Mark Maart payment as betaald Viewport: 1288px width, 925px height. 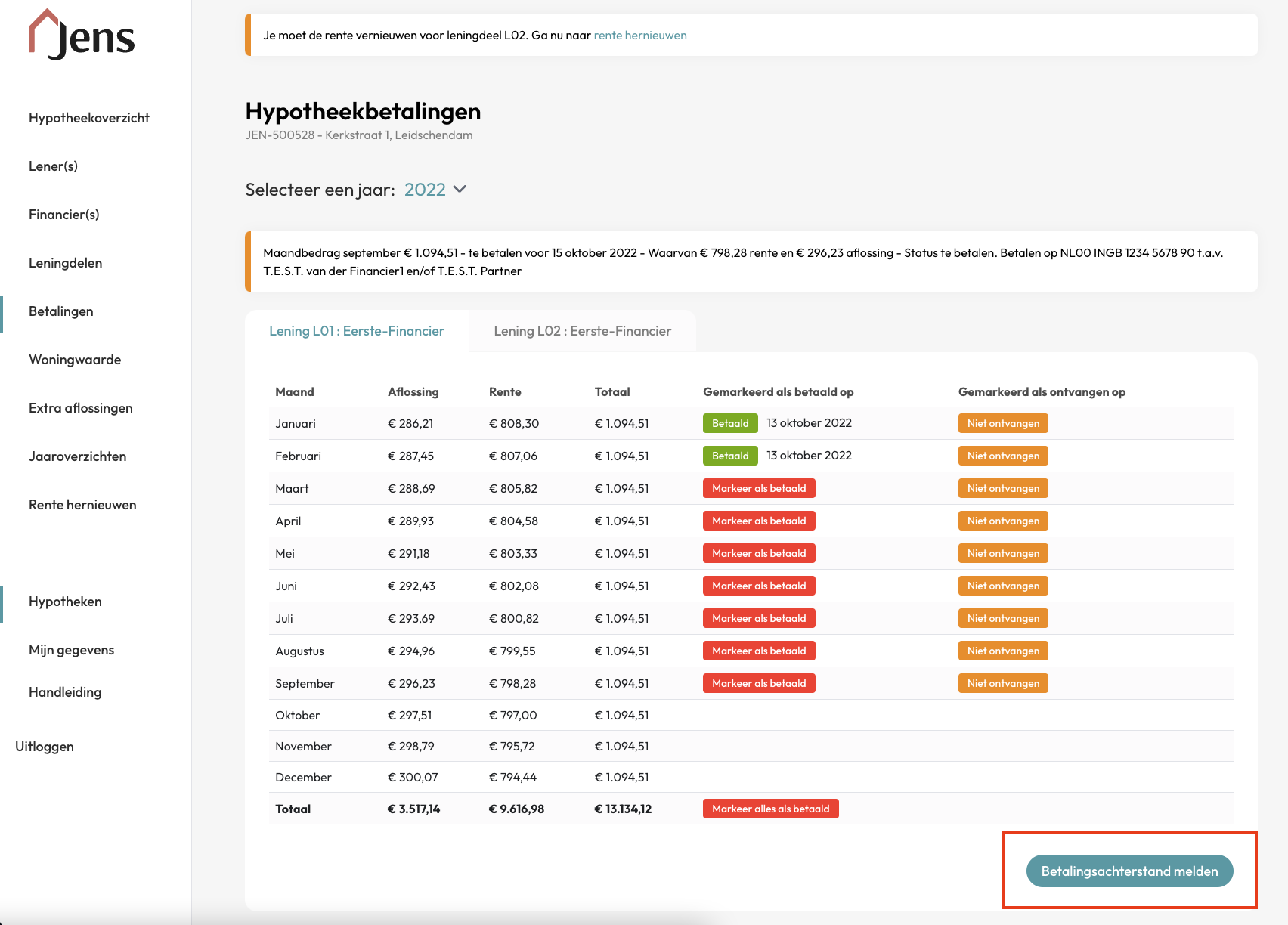[x=759, y=488]
